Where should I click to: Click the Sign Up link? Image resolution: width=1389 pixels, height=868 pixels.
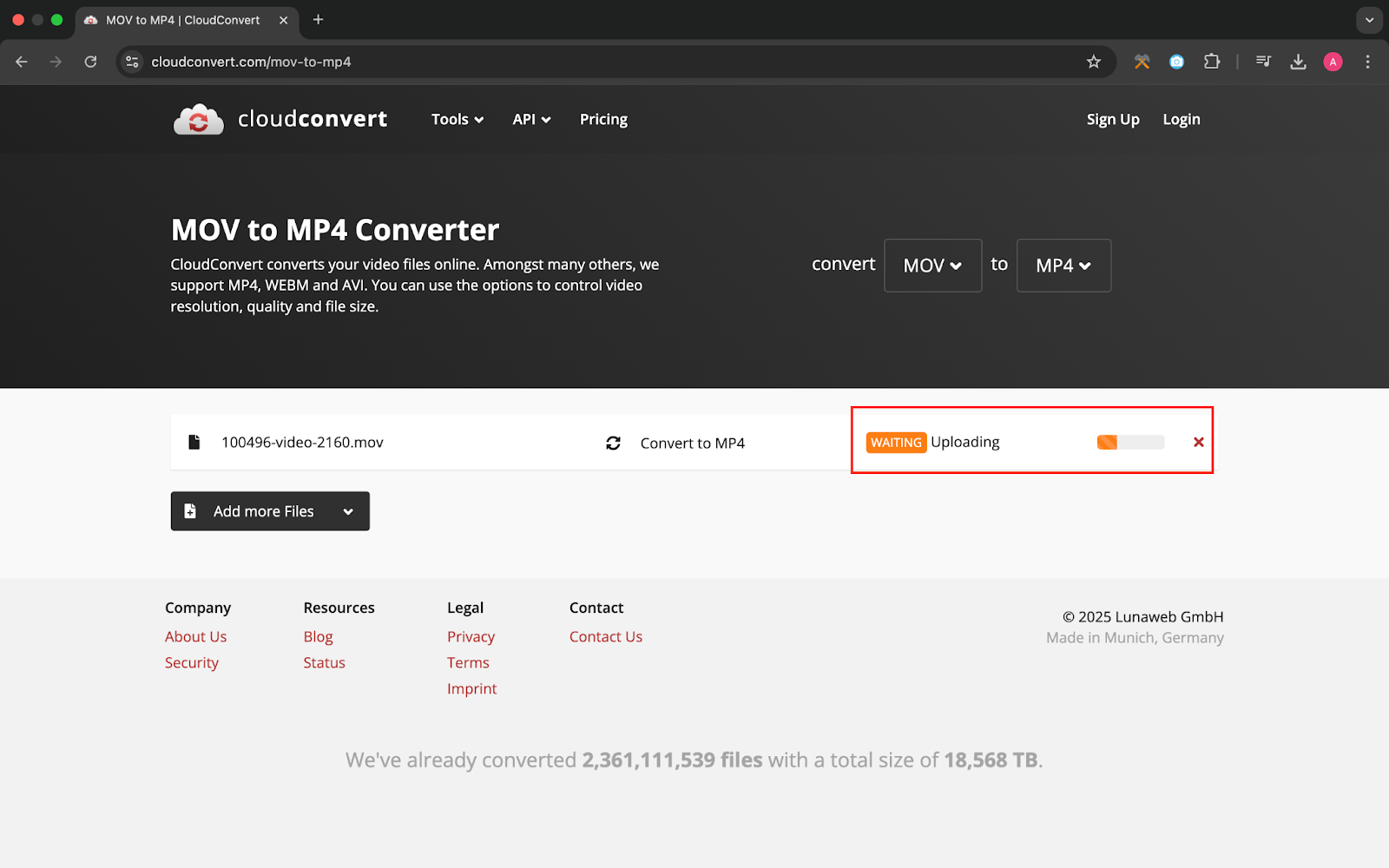click(1112, 120)
